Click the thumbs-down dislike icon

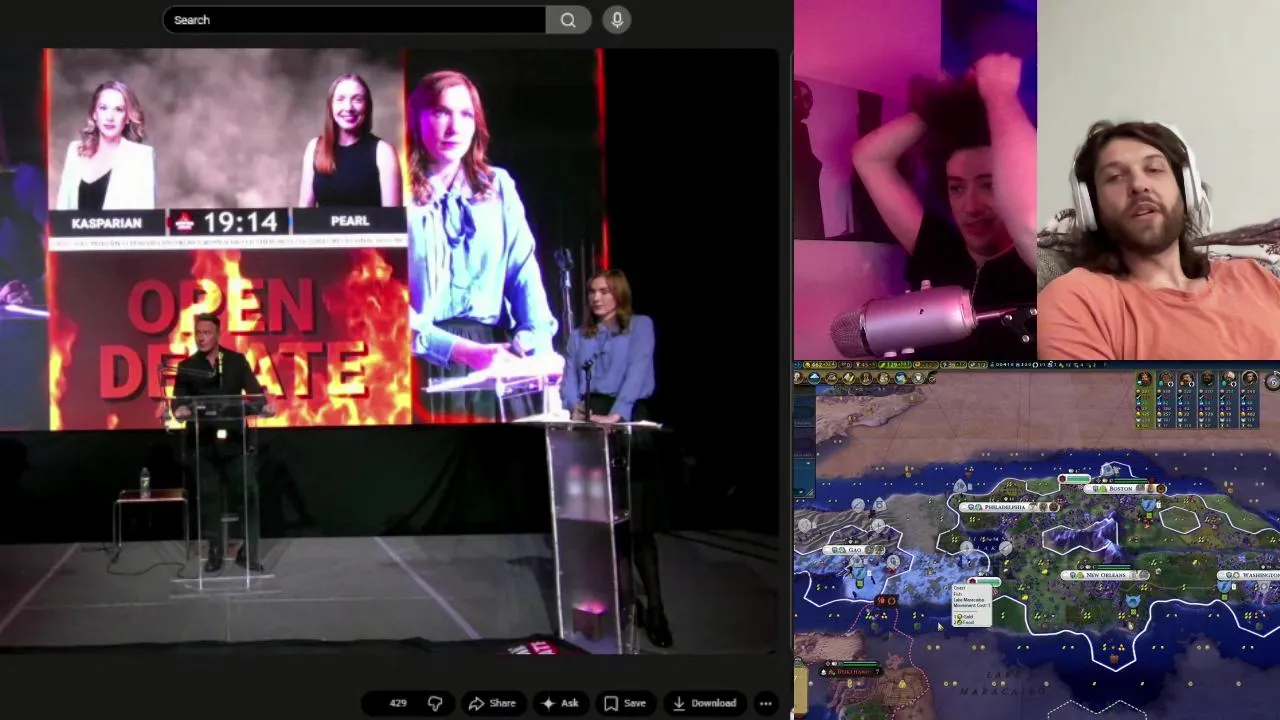click(435, 703)
